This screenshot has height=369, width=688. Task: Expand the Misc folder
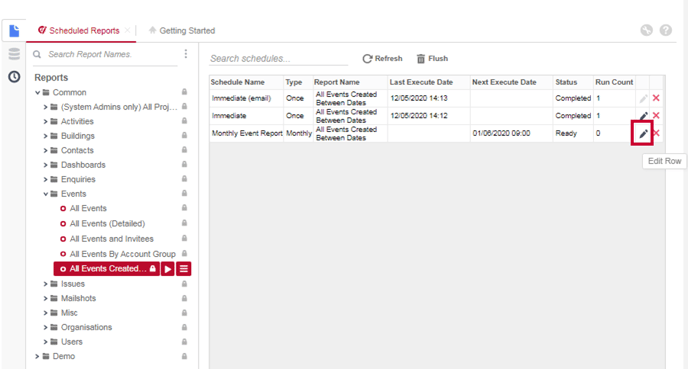(x=45, y=313)
